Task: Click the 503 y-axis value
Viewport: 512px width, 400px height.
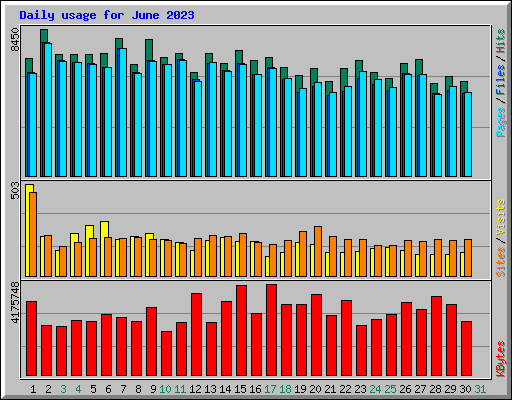Action: (15, 190)
